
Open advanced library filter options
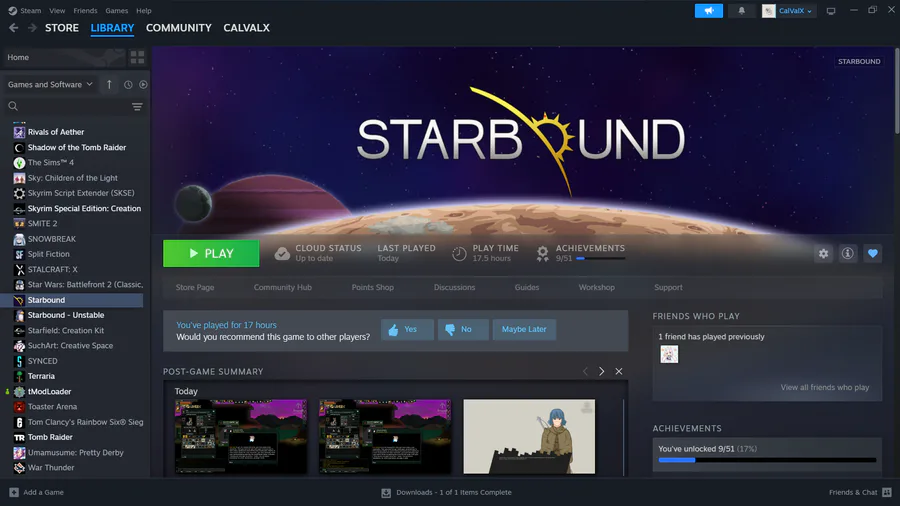pyautogui.click(x=137, y=107)
